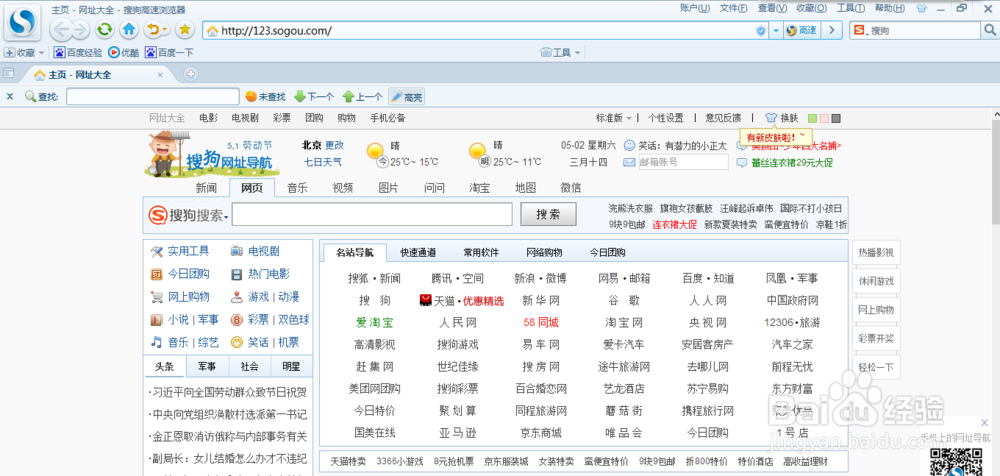Open the 12306·旅游 site link
The image size is (1000, 476).
click(x=792, y=323)
